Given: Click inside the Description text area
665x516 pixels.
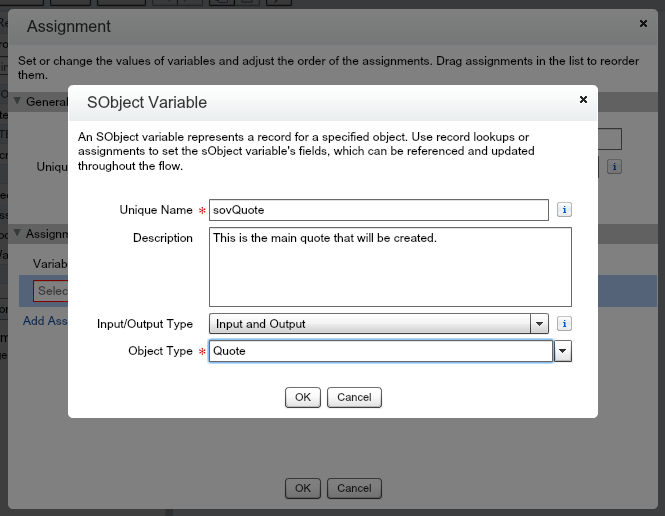Looking at the screenshot, I should [x=390, y=266].
